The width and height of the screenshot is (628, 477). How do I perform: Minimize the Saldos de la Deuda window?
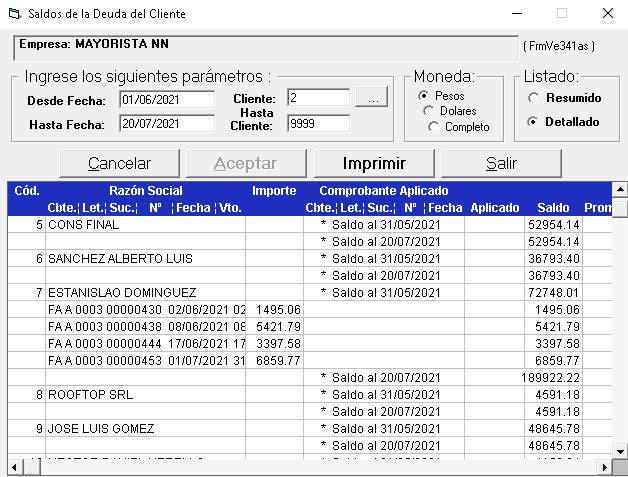[x=515, y=14]
